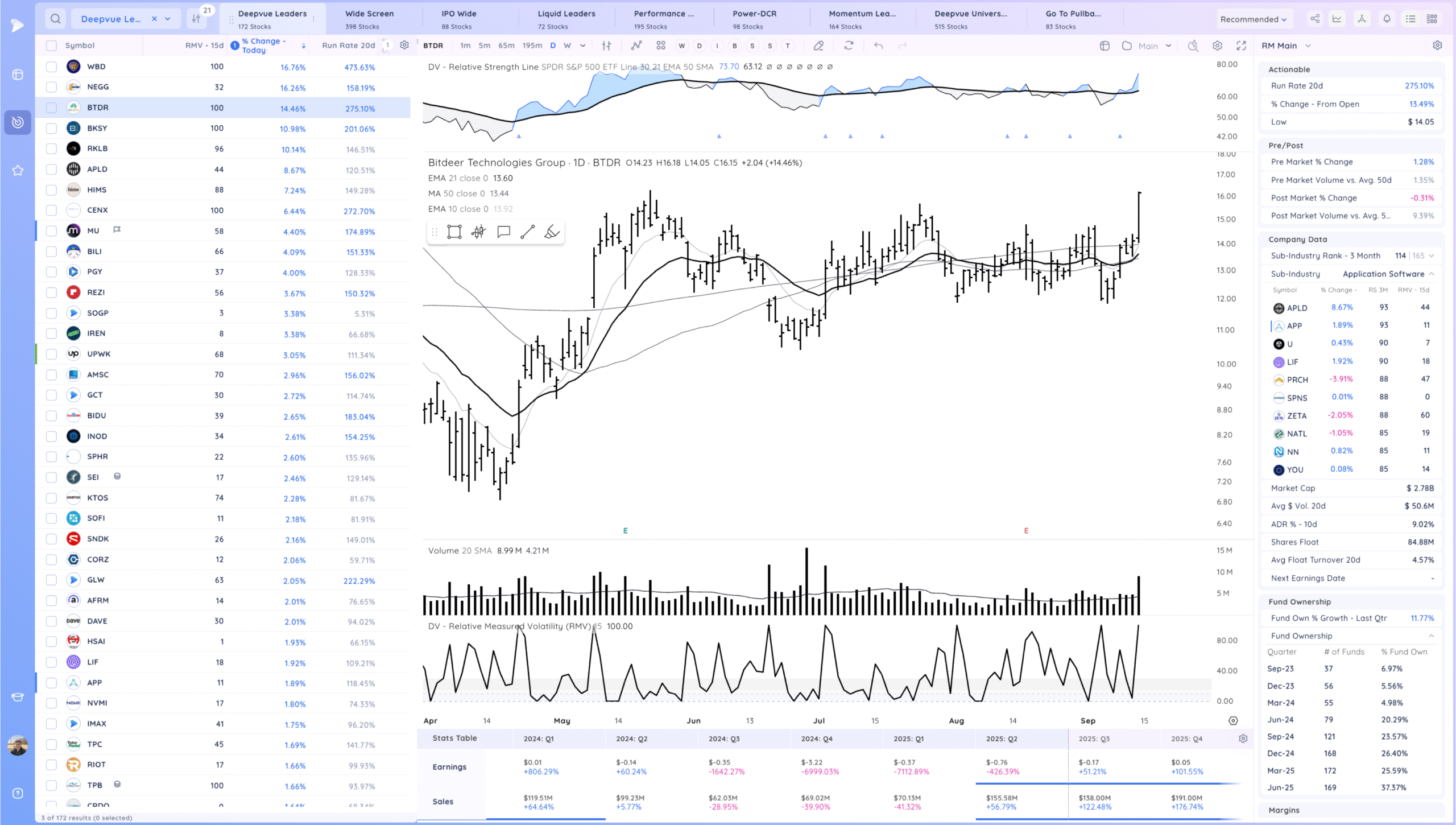Switch to detailed grid list view icon
The width and height of the screenshot is (1456, 825).
click(1433, 19)
